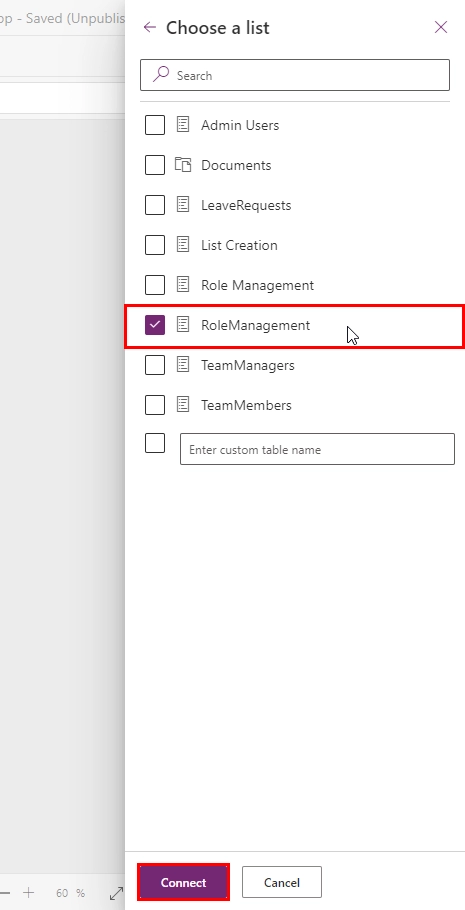Uncheck the RoleManagement checkbox
Screen dimensions: 465x910
point(155,325)
